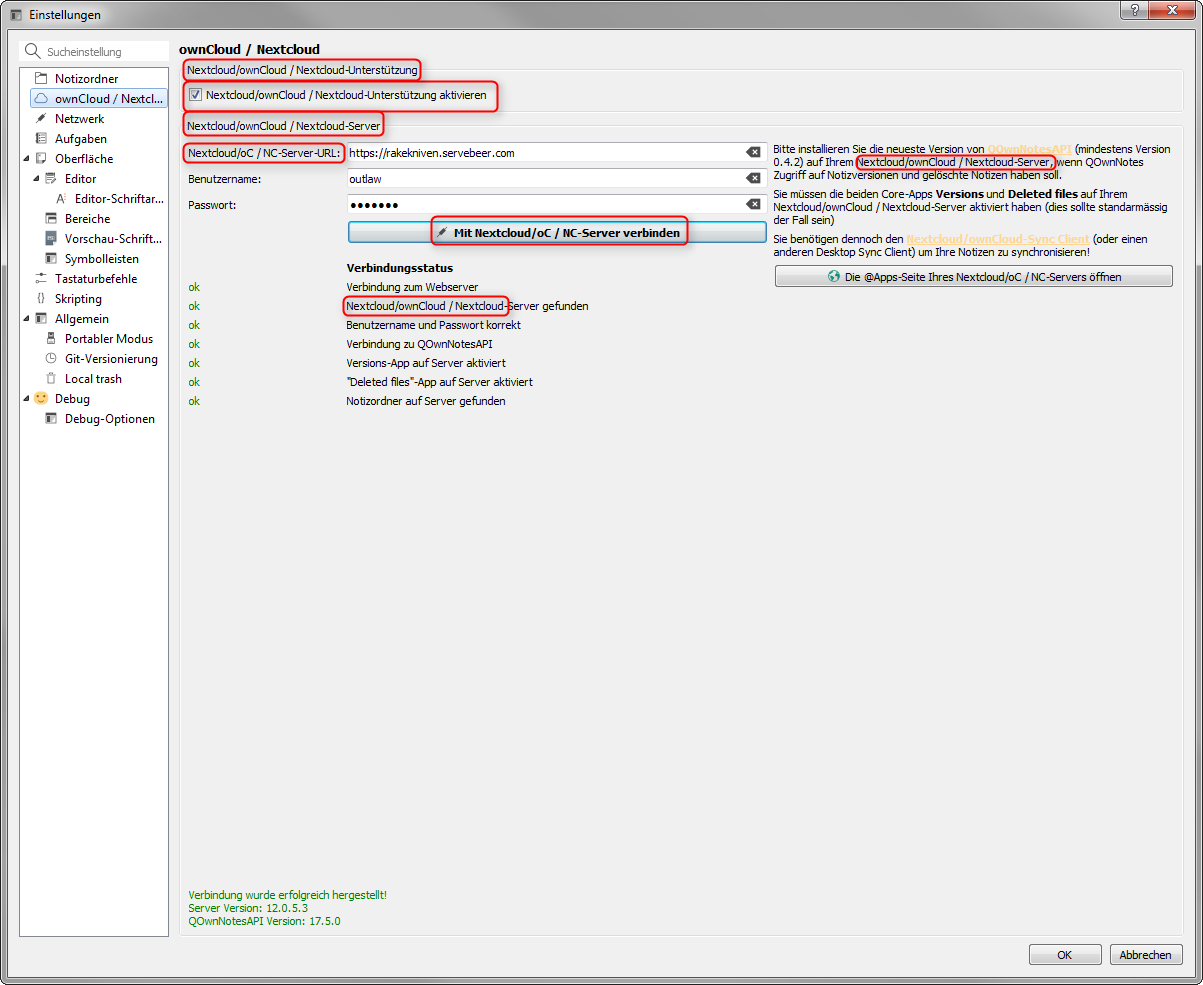Select the ownCloud / Nextcloud cloud icon
This screenshot has width=1203, height=985.
41,98
